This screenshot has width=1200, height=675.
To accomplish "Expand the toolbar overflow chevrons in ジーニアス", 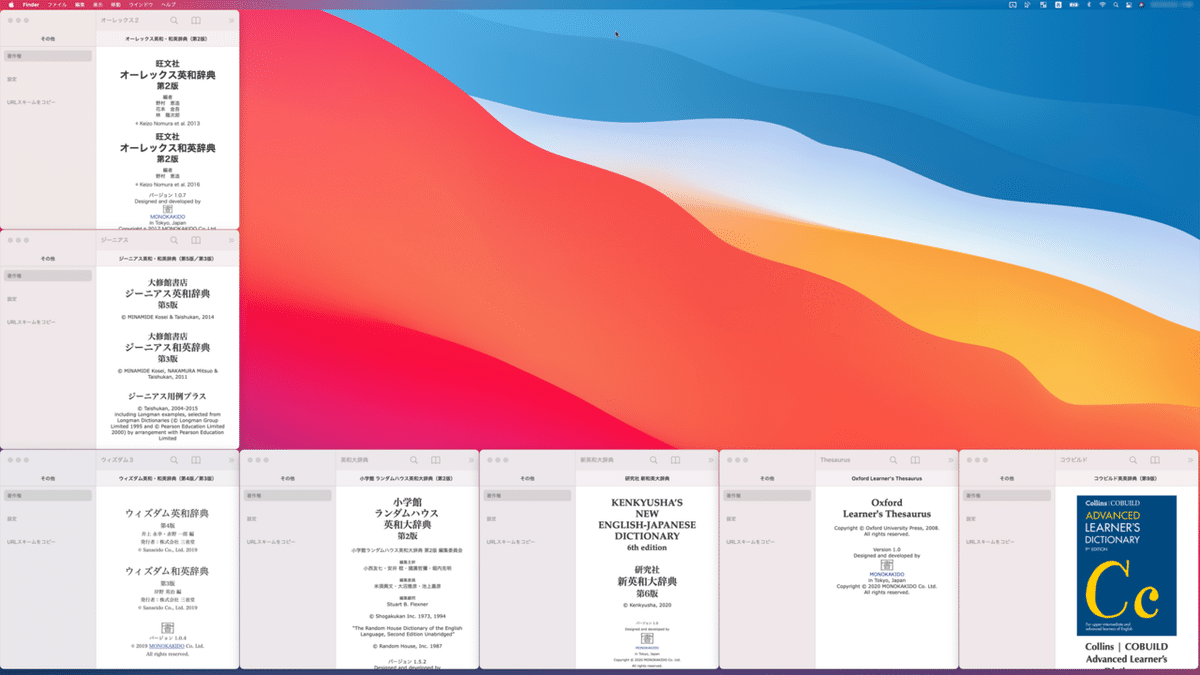I will [x=232, y=240].
